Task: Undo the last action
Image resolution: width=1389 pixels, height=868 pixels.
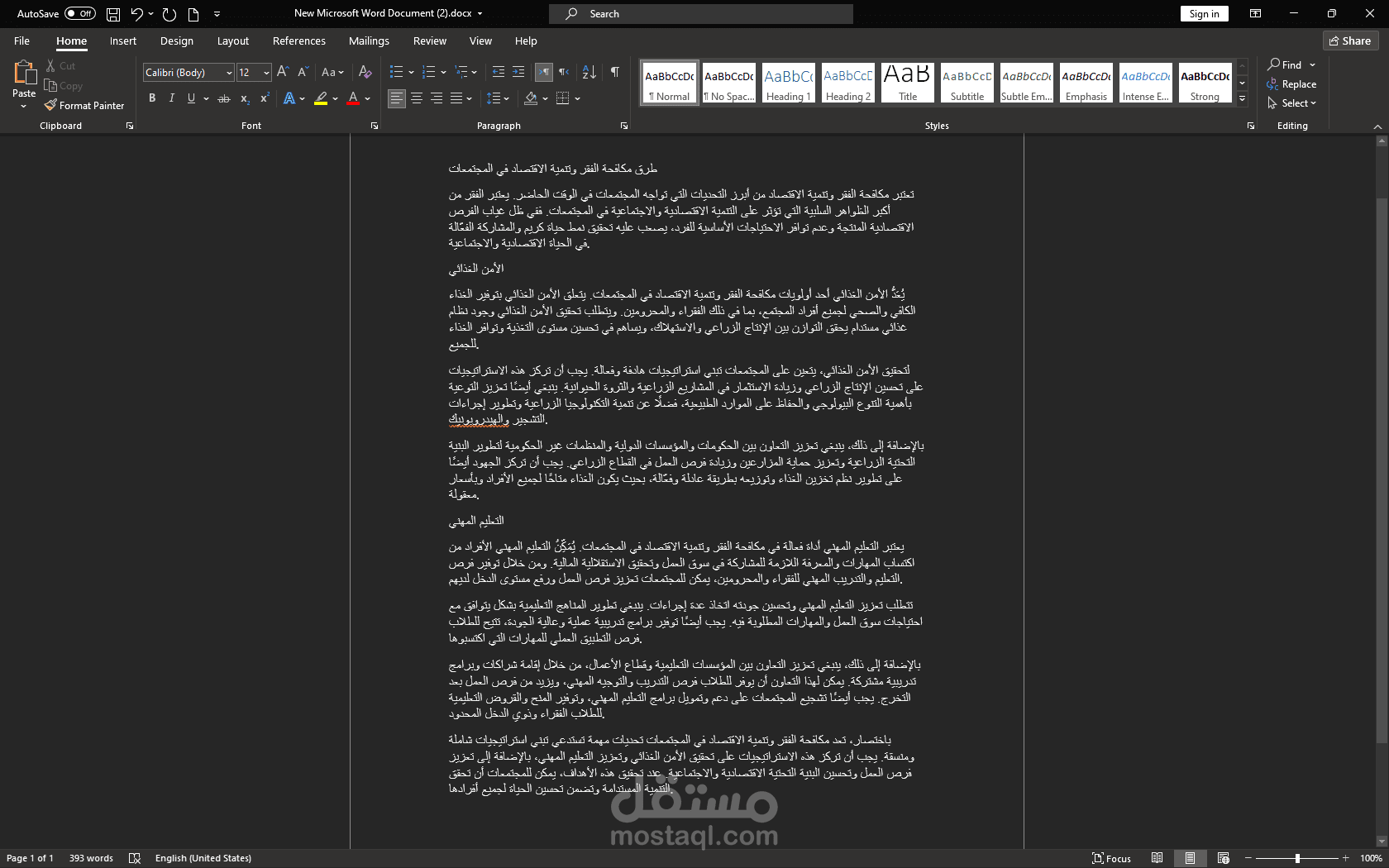Action: click(x=137, y=14)
